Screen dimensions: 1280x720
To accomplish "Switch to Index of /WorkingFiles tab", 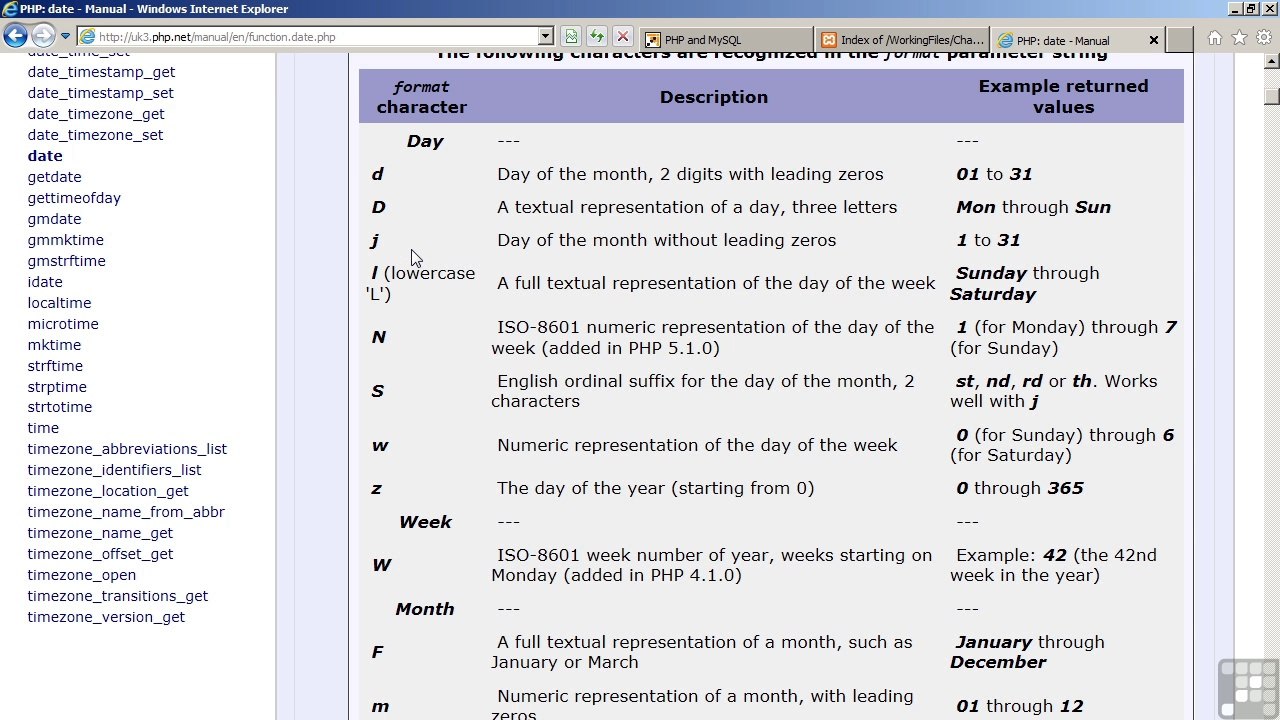I will (902, 40).
